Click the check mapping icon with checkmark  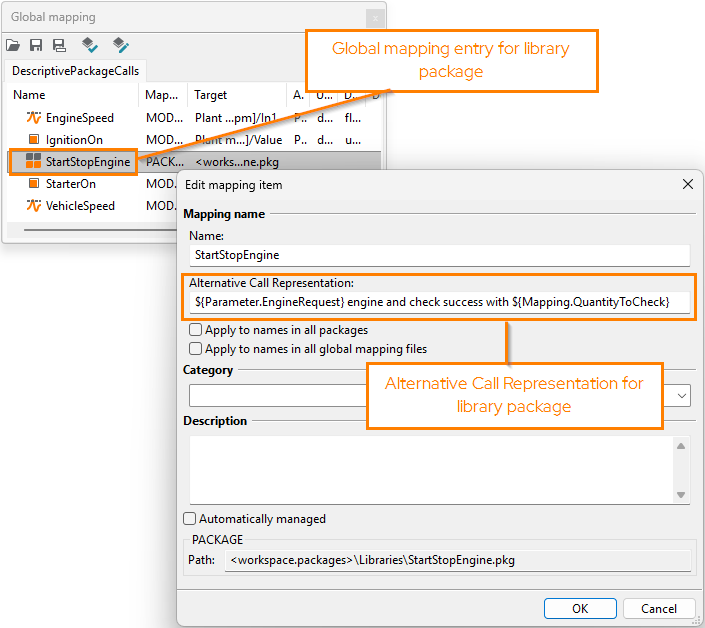90,45
